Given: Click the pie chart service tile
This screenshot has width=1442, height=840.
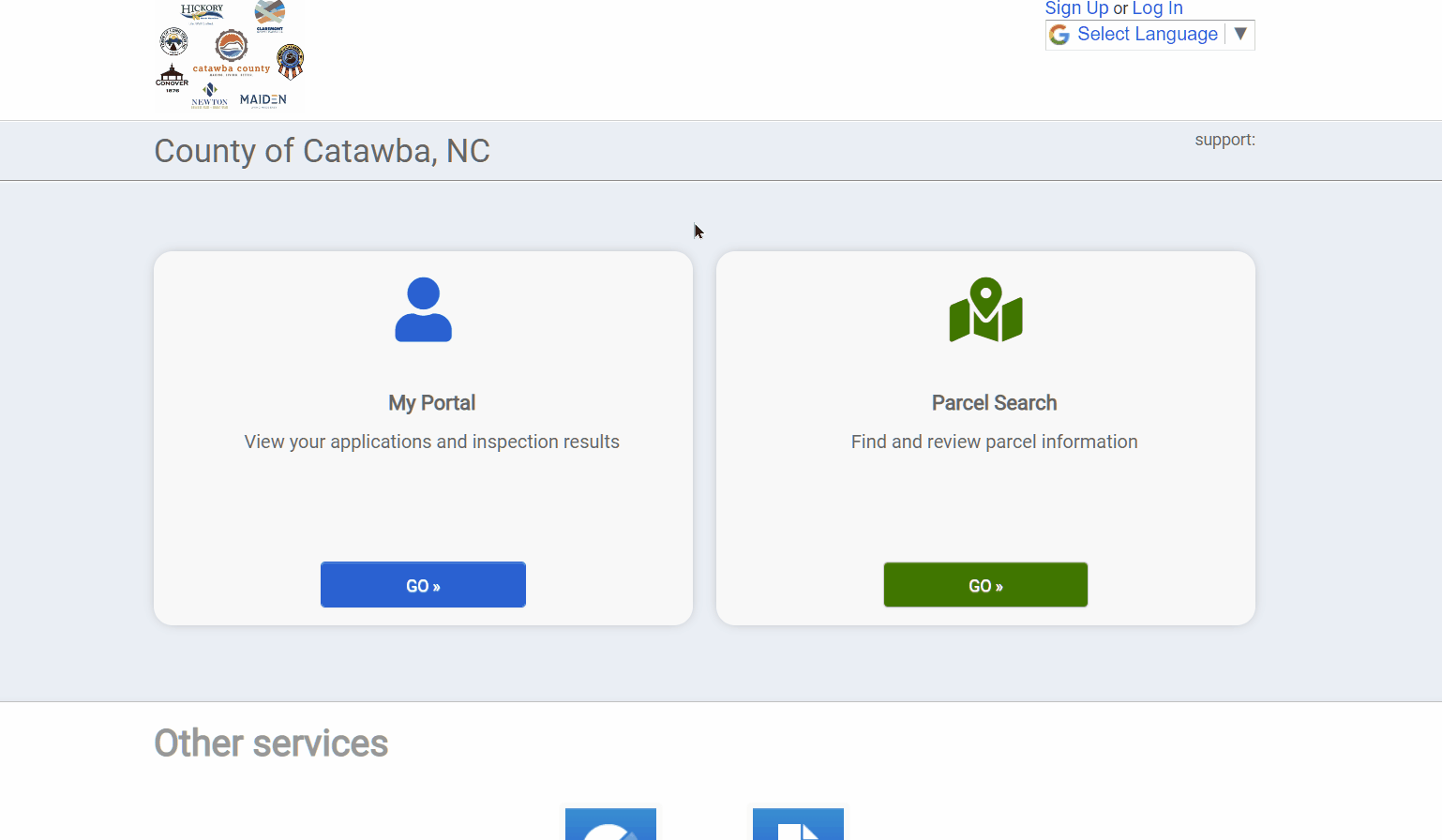Looking at the screenshot, I should click(x=610, y=824).
